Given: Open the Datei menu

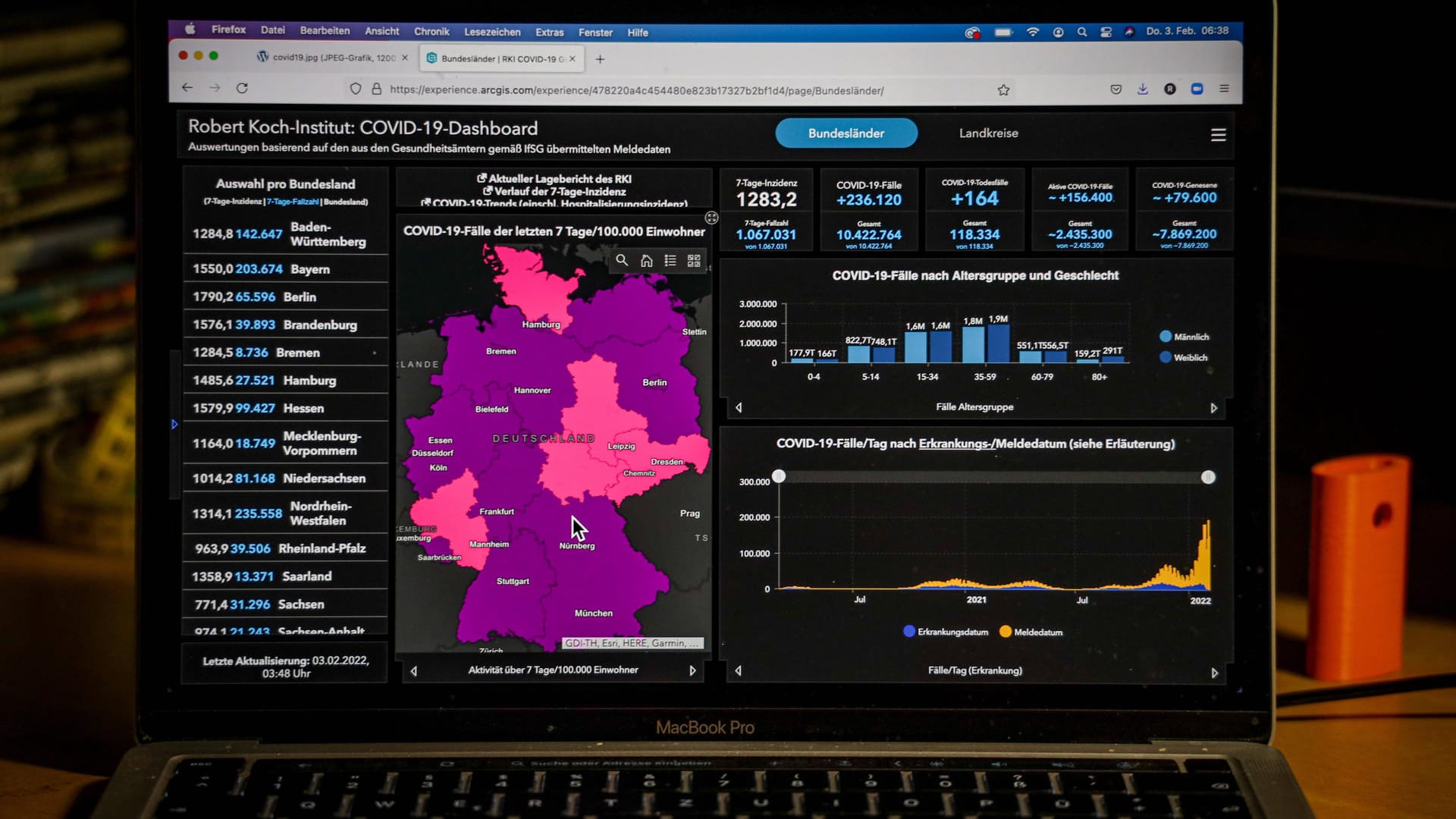Looking at the screenshot, I should click(x=273, y=30).
